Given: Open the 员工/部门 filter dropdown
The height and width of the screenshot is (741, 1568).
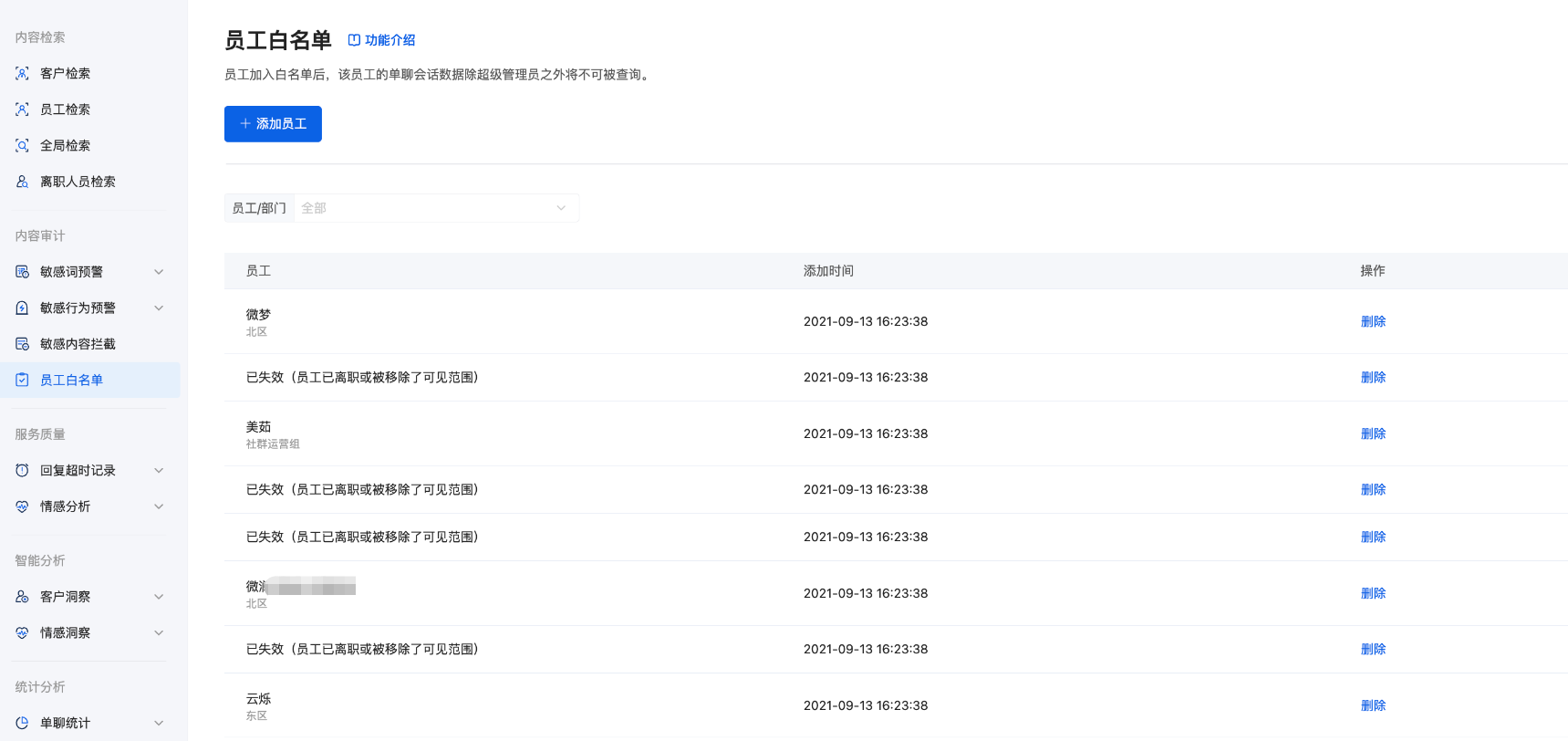Looking at the screenshot, I should (x=436, y=208).
